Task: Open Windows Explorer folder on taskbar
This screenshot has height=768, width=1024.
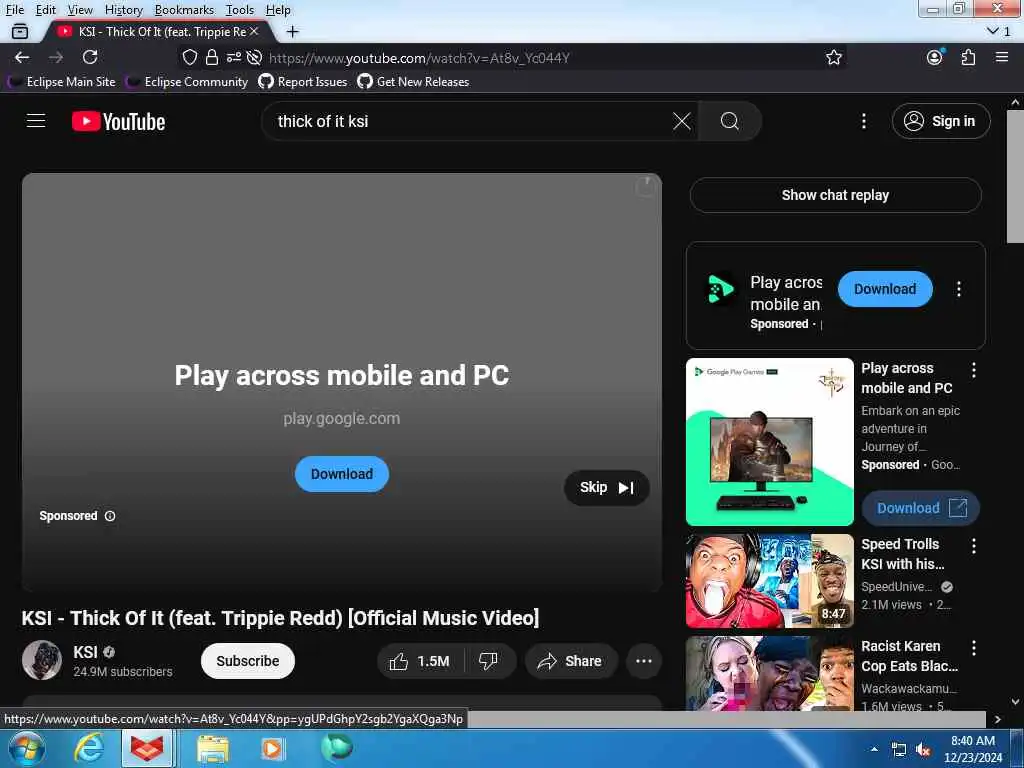Action: tap(212, 749)
